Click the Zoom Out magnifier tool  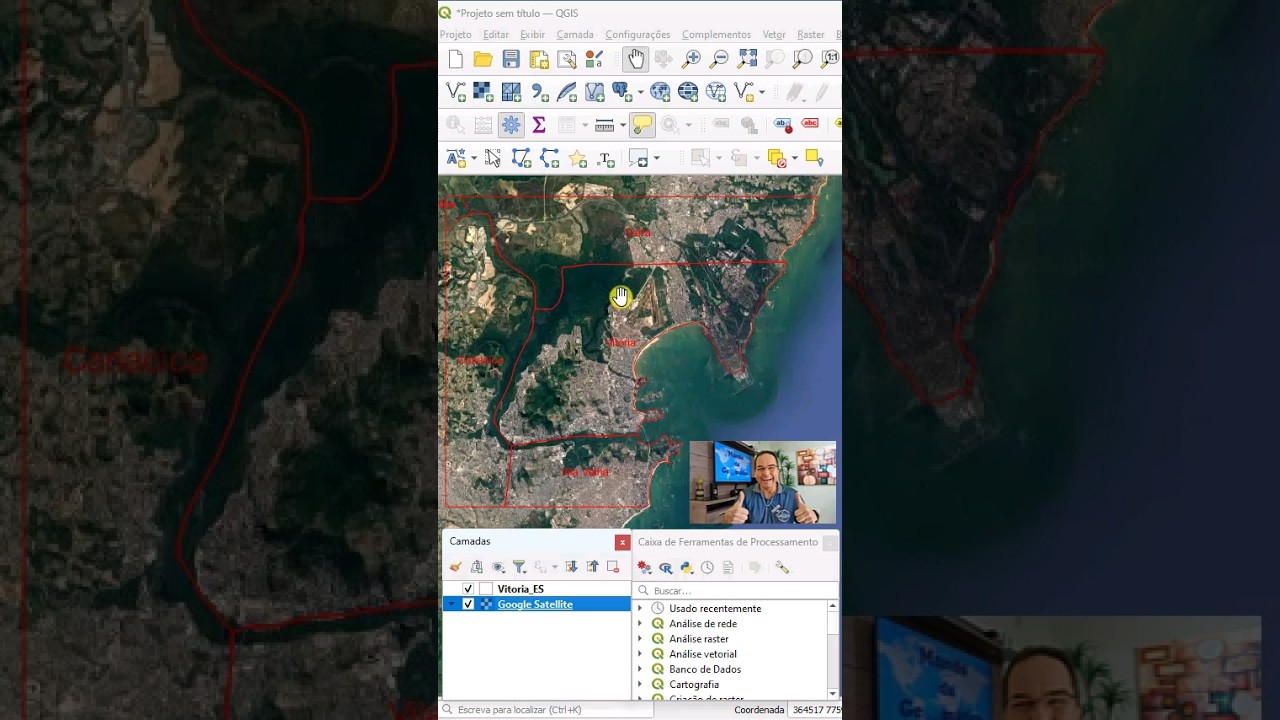tap(718, 59)
